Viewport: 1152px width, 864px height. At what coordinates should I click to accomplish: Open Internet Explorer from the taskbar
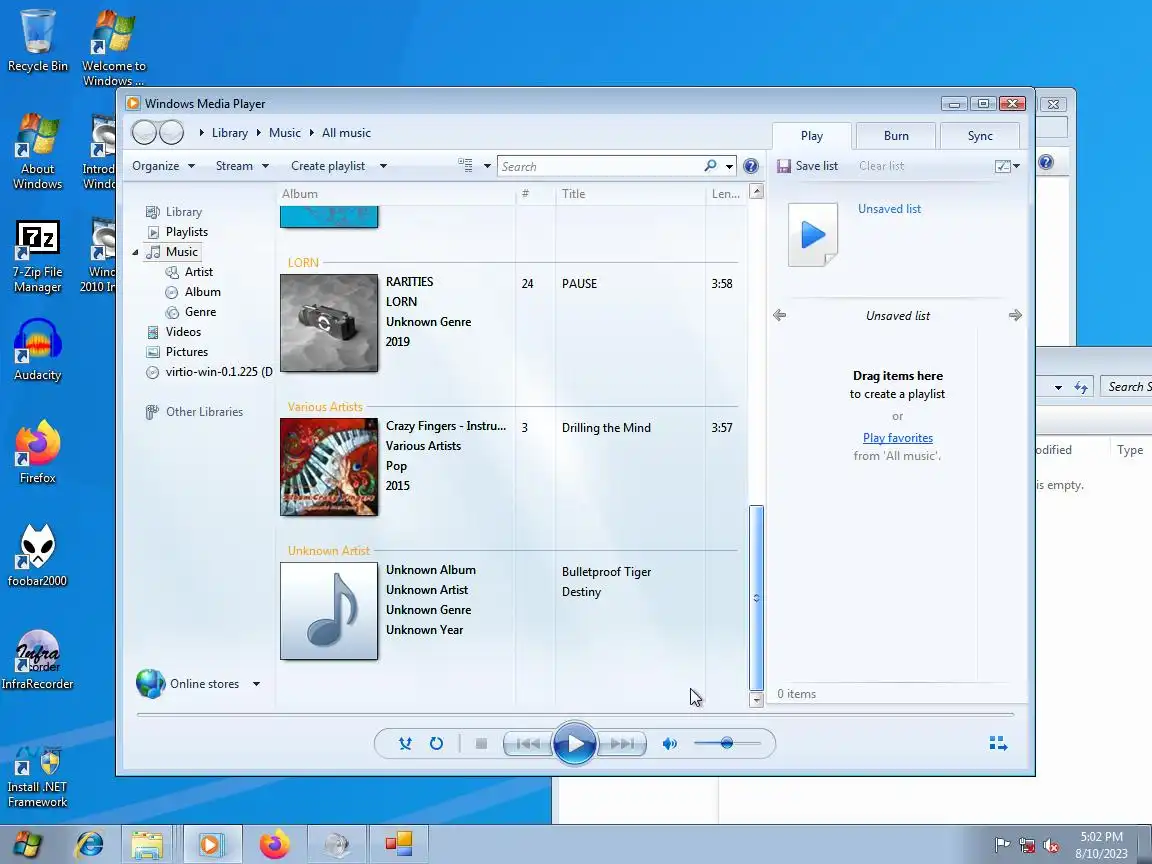[x=89, y=844]
